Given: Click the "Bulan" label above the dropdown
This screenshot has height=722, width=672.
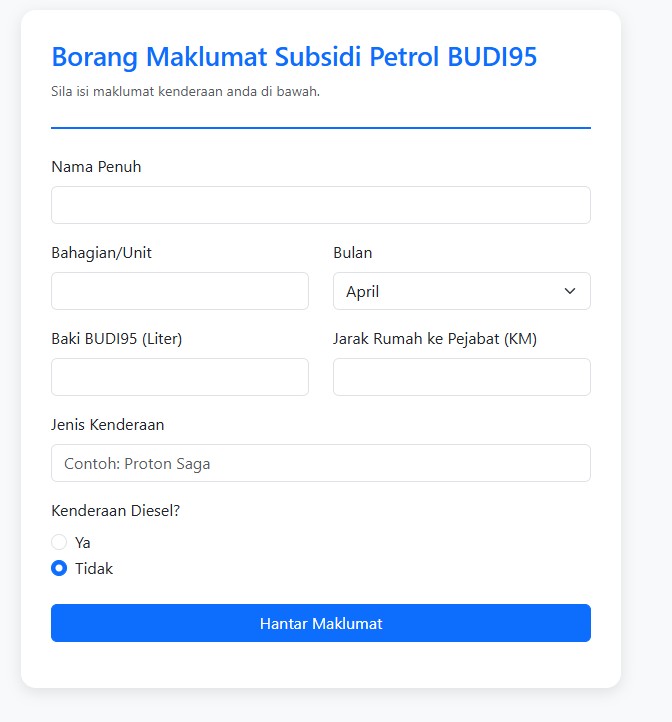Looking at the screenshot, I should (352, 253).
